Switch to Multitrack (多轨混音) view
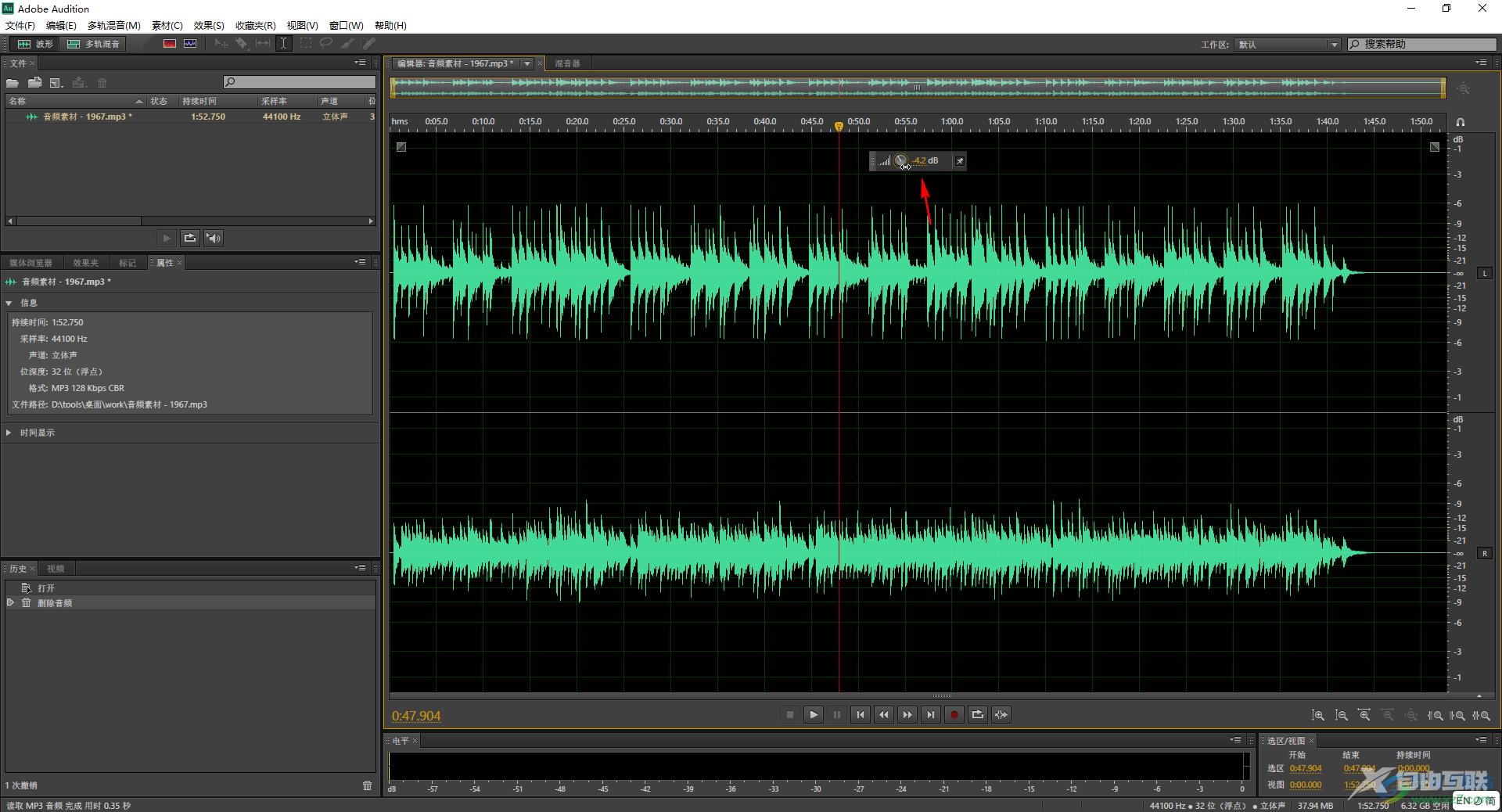The height and width of the screenshot is (812, 1502). 94,44
